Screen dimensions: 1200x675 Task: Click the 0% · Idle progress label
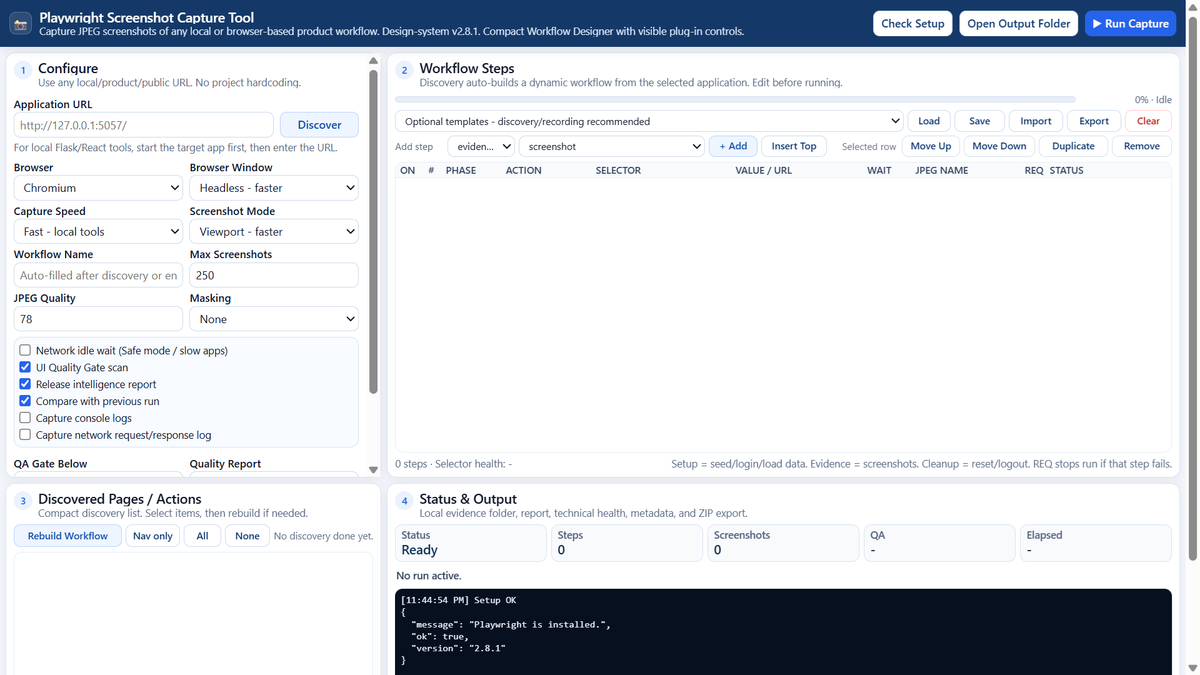point(1153,100)
